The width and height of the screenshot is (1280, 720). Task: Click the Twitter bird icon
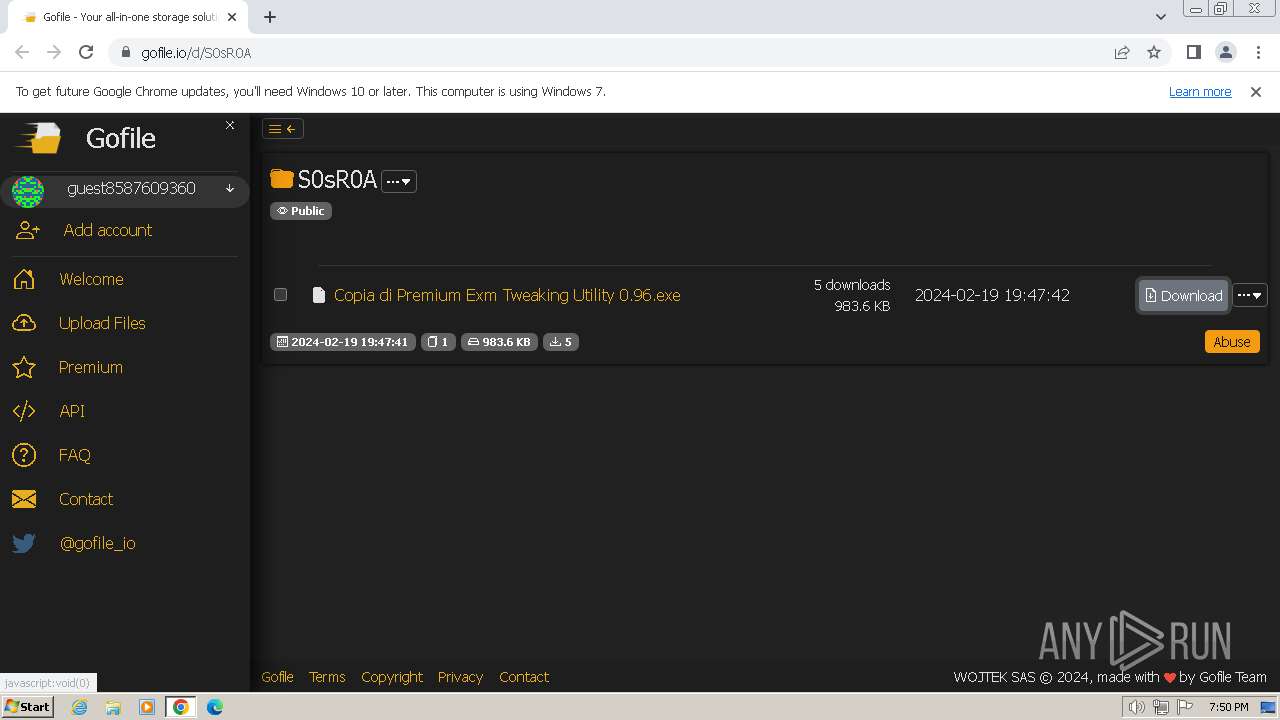coord(24,543)
